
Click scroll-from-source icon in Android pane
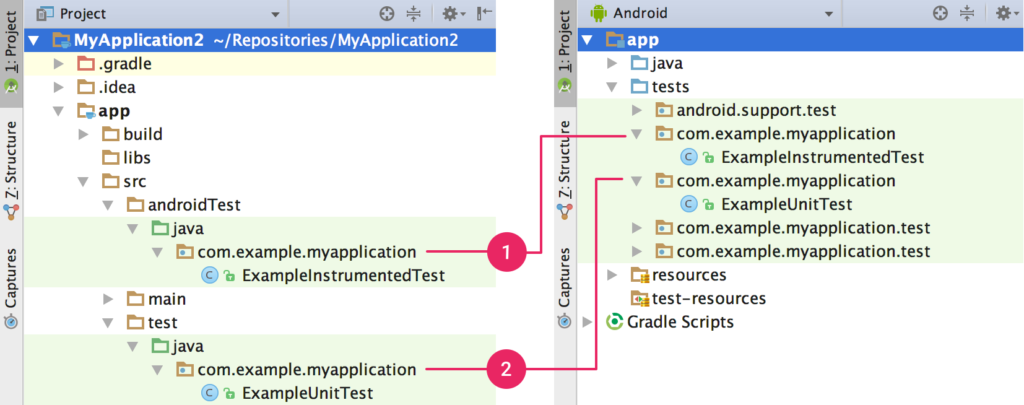[x=940, y=13]
